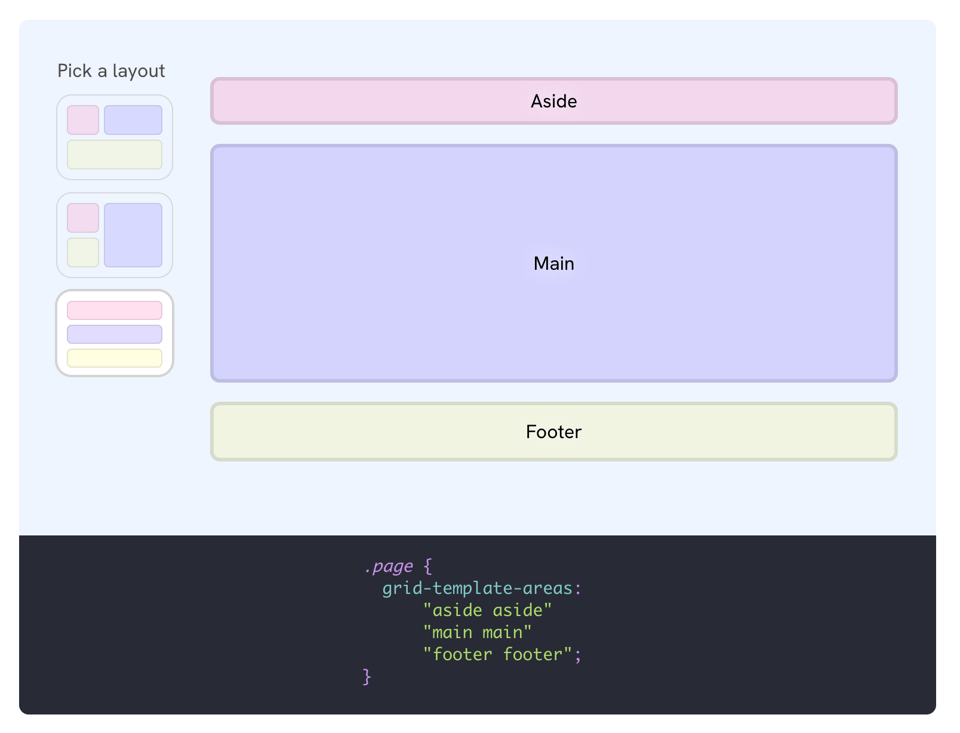Click the "aside aside" string in code

(x=487, y=610)
